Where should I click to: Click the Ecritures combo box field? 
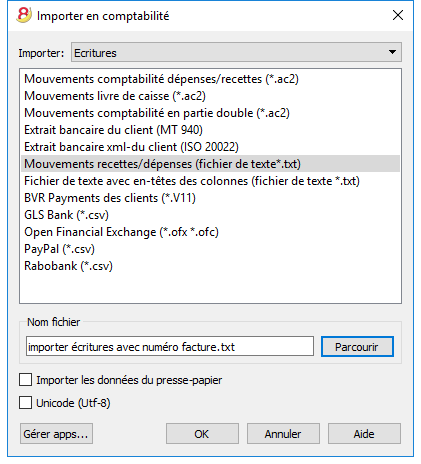pos(236,52)
